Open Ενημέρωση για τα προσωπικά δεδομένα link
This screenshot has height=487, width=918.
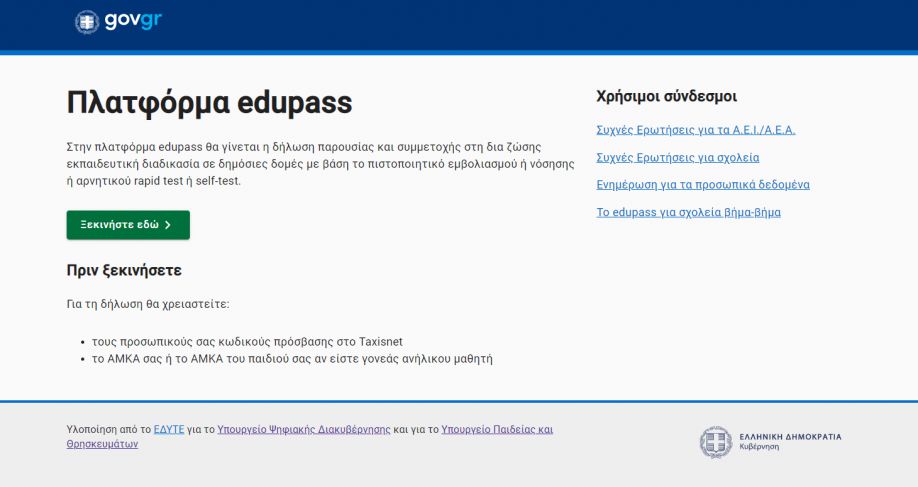coord(702,185)
